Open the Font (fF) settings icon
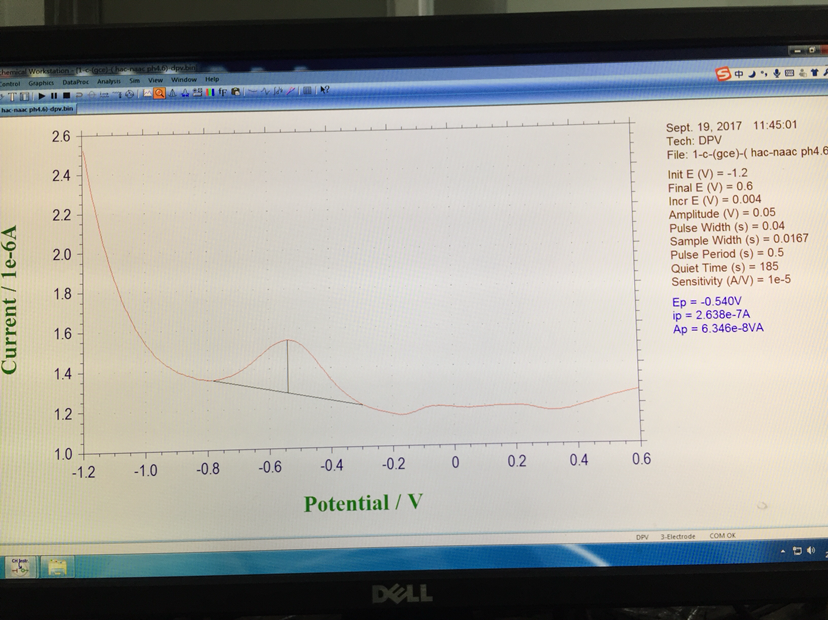 tap(223, 92)
